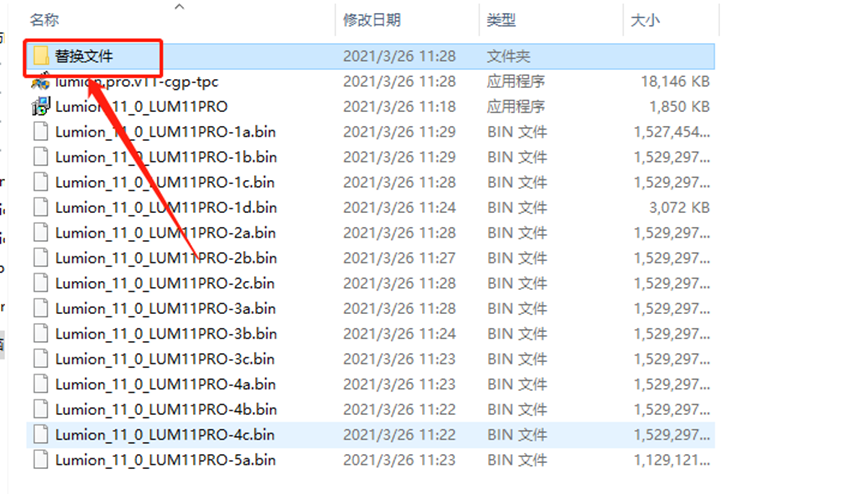Screen dimensions: 865x494
Task: Click the 18,146 KB size value
Action: pyautogui.click(x=675, y=82)
